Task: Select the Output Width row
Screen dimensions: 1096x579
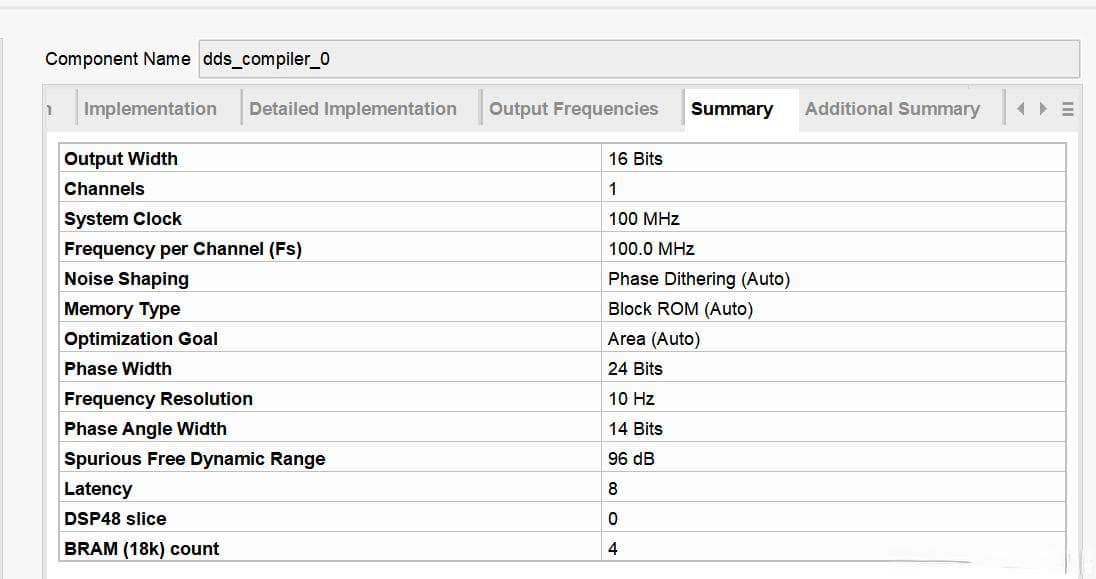Action: 563,159
